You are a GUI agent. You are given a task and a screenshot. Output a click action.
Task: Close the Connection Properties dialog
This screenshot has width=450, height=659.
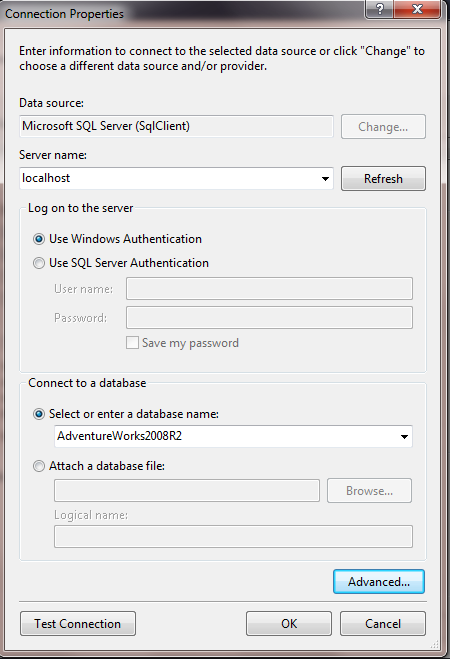pos(417,9)
